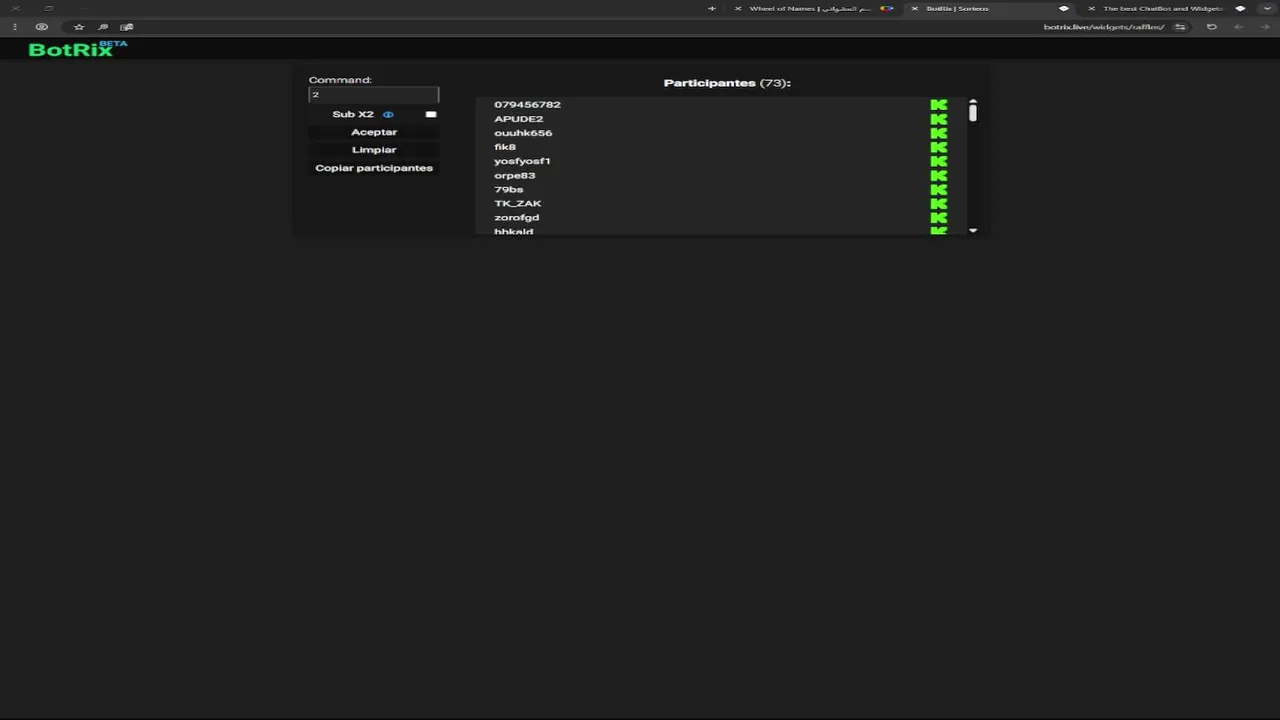Open the tab list dropdown arrow
The image size is (1280, 720).
point(1267,8)
